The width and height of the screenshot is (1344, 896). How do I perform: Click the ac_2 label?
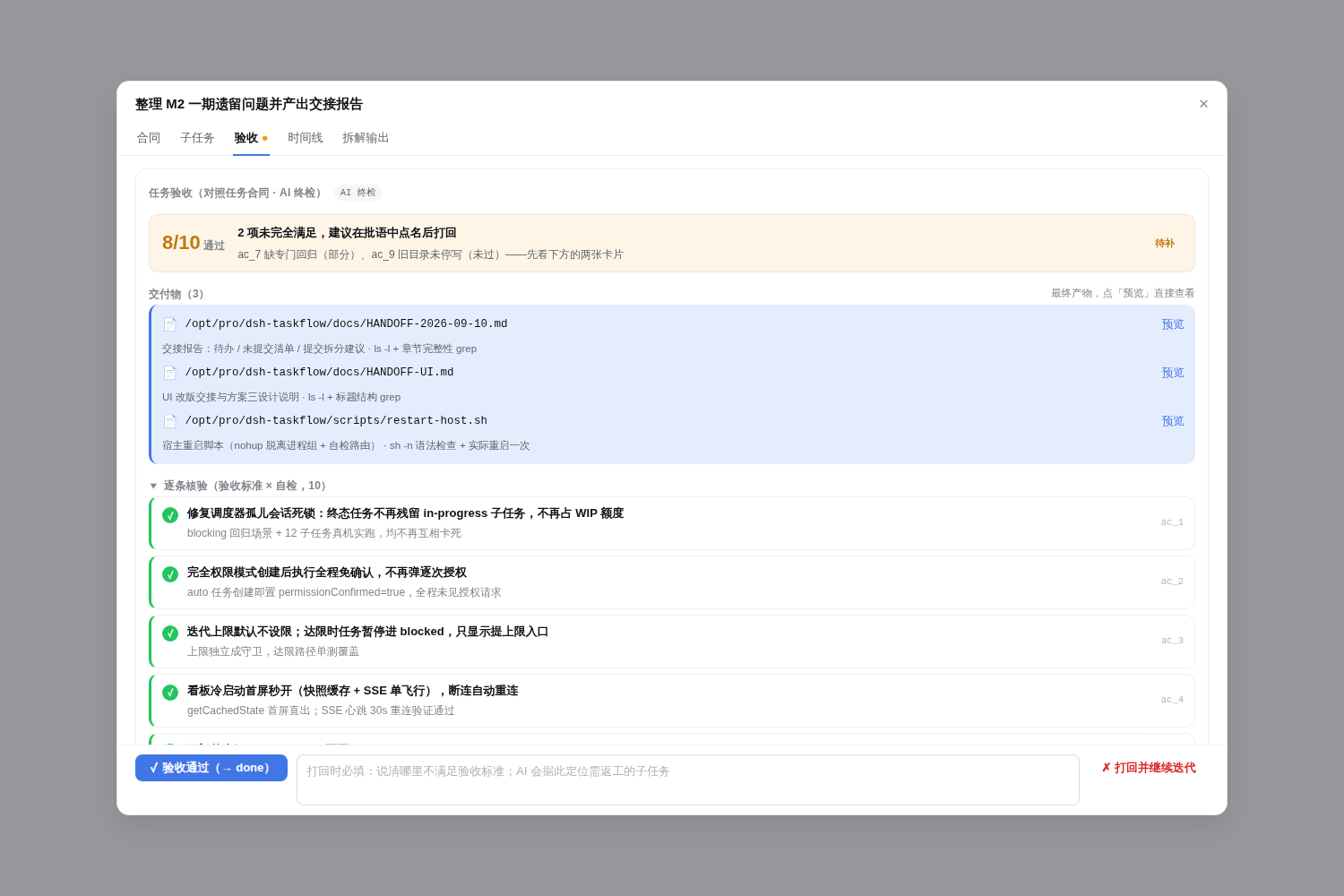point(1172,582)
